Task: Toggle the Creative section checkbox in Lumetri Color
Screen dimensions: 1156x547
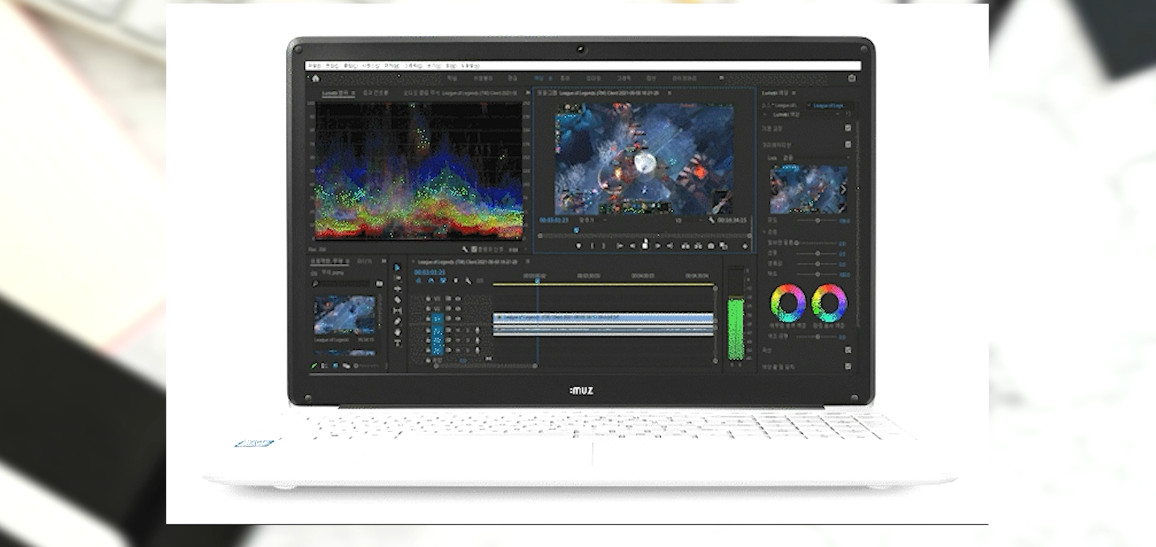Action: [849, 144]
